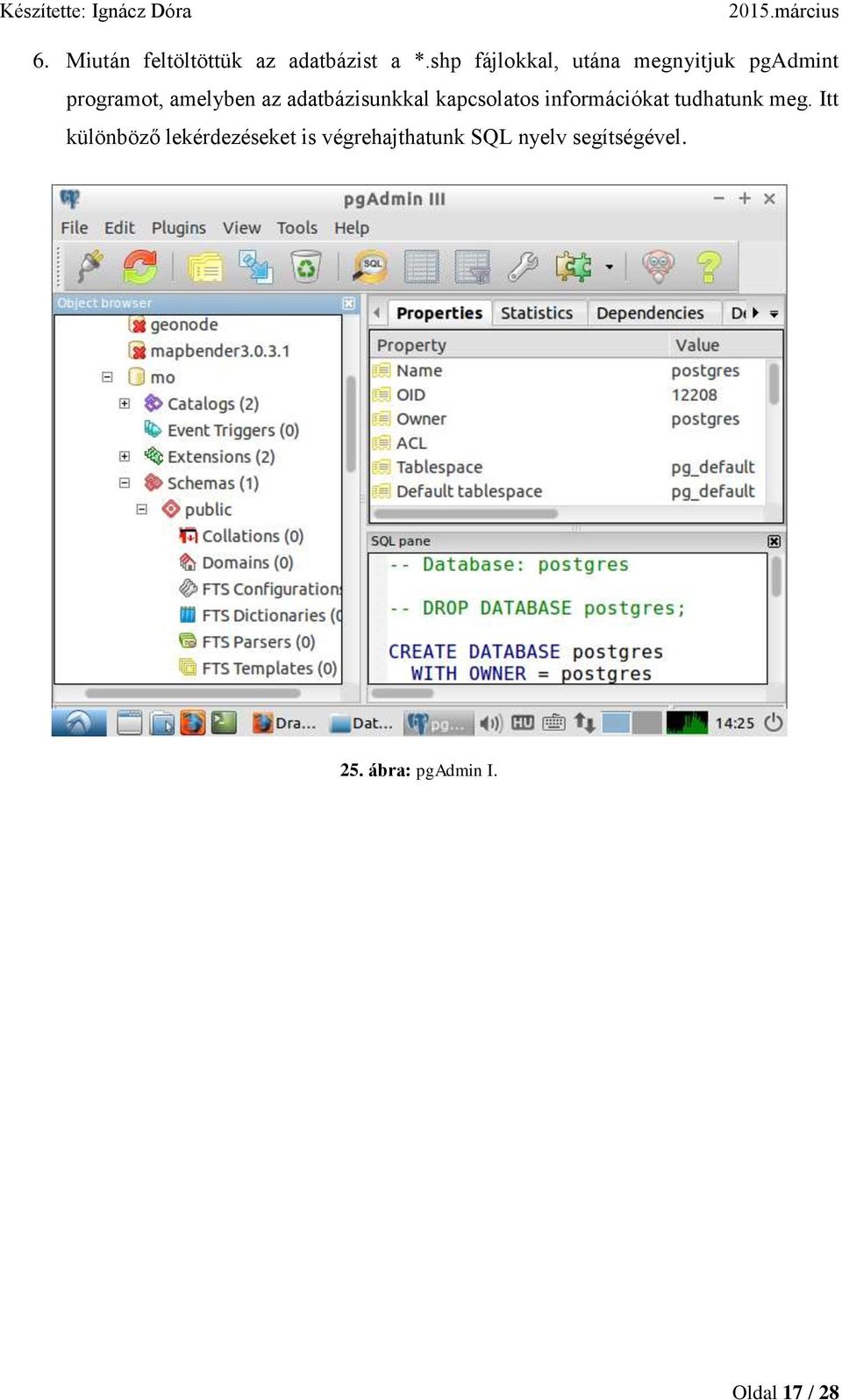Open the plugins toolbar dropdown arrow
This screenshot has height=1400, width=842.
point(609,267)
